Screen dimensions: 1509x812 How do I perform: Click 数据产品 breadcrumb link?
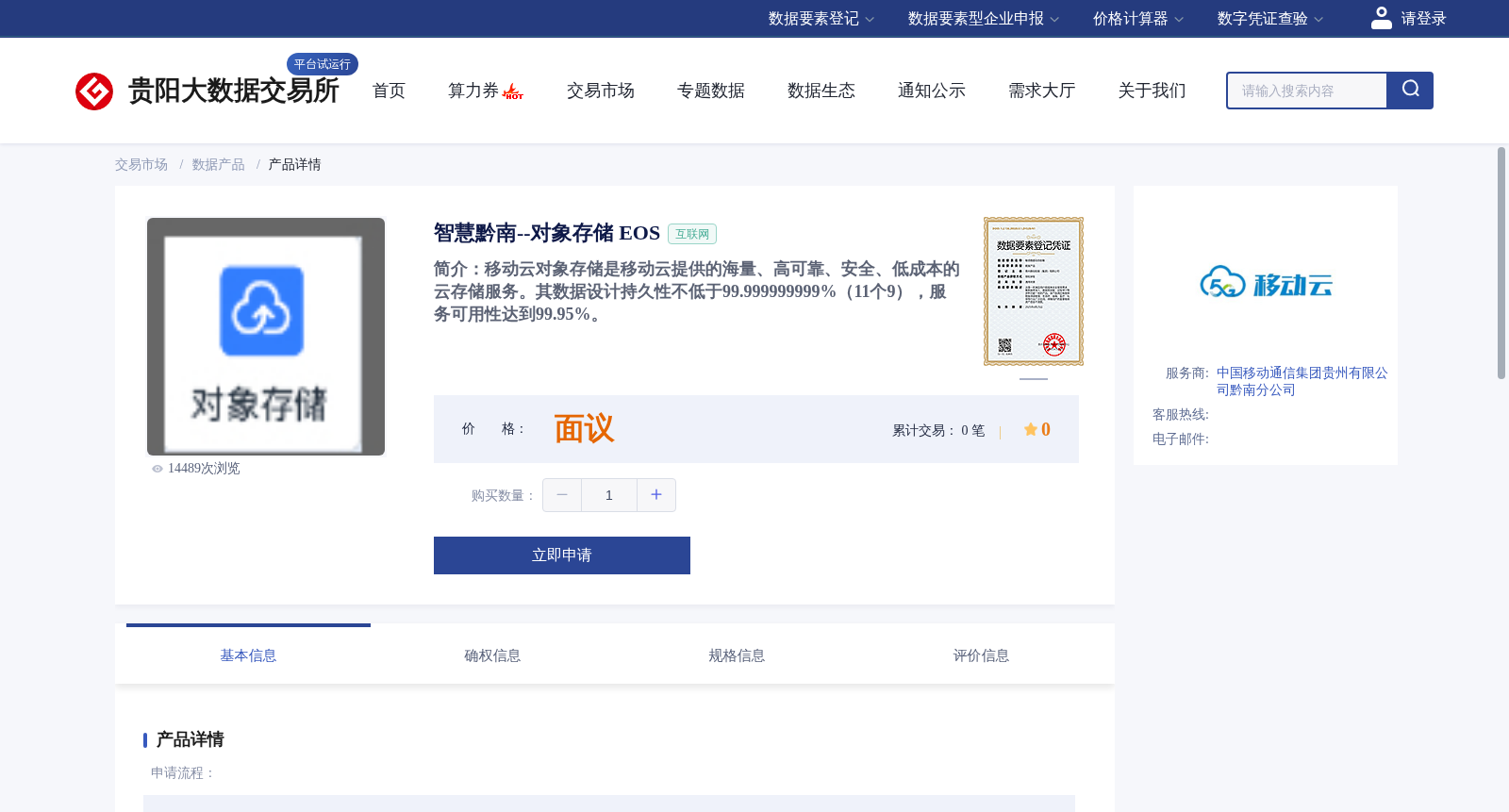(x=219, y=165)
